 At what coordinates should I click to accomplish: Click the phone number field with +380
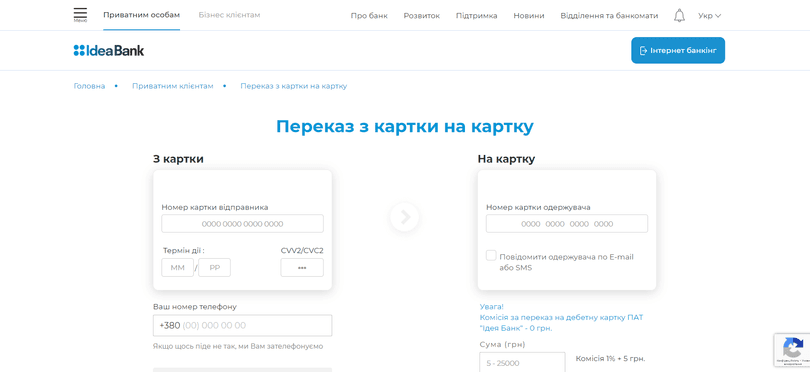(242, 326)
